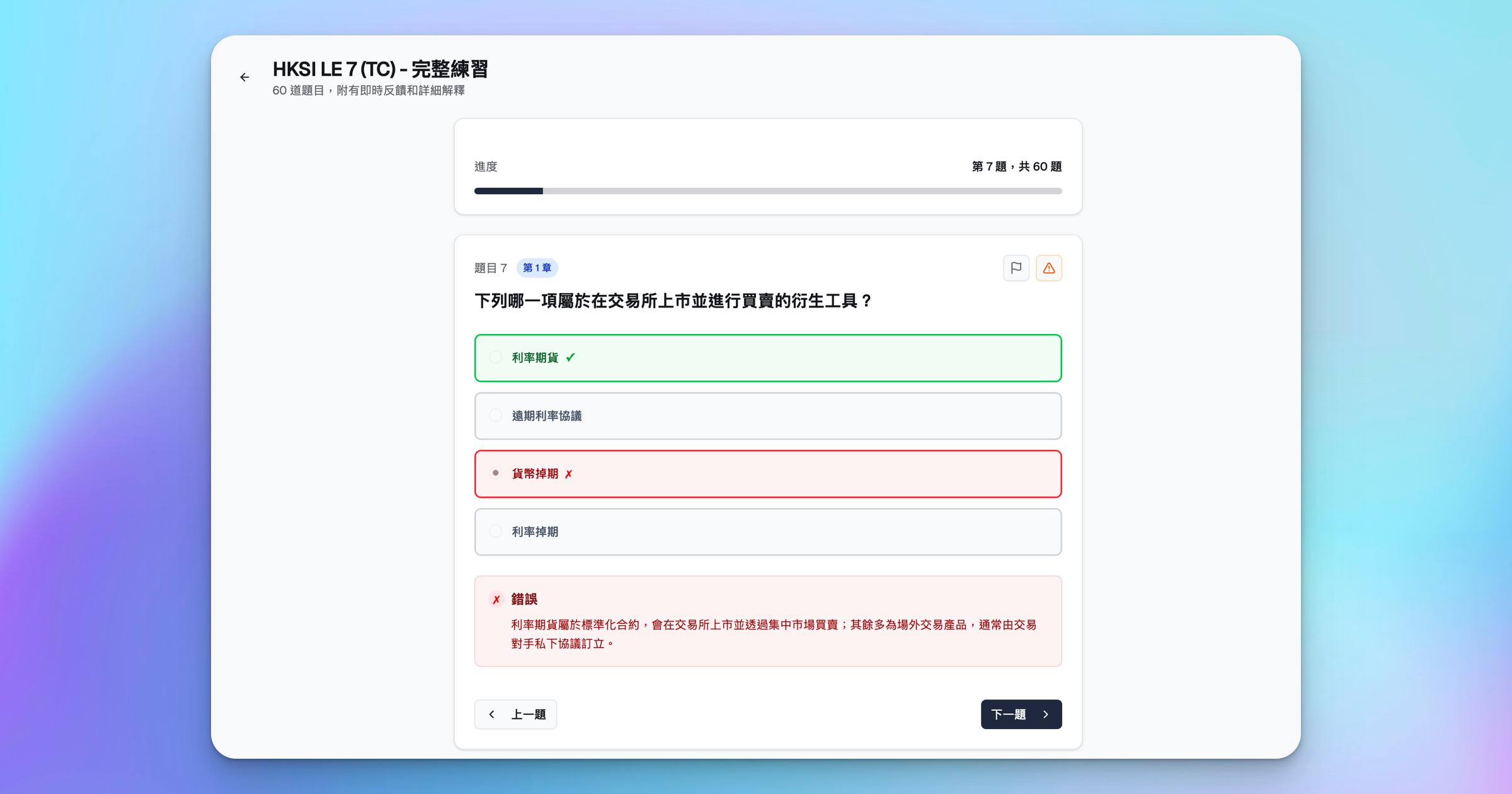Click the 進度 label
Image resolution: width=1512 pixels, height=794 pixels.
pyautogui.click(x=486, y=166)
